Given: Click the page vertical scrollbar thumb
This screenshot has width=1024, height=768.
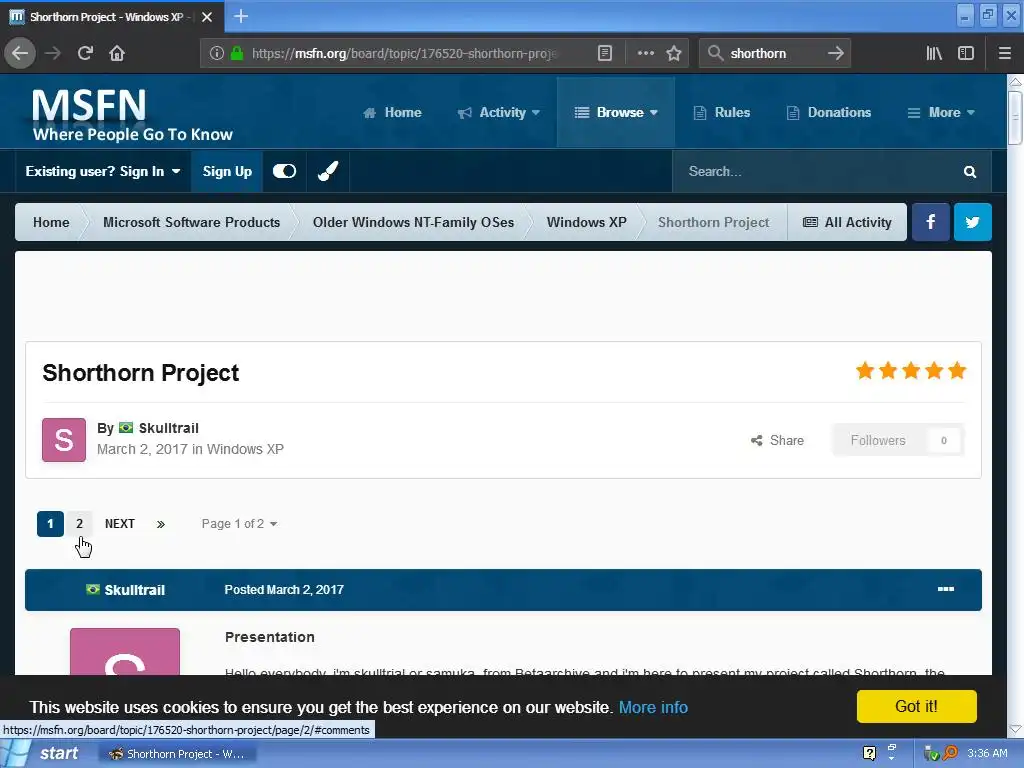Looking at the screenshot, I should pyautogui.click(x=1015, y=118).
